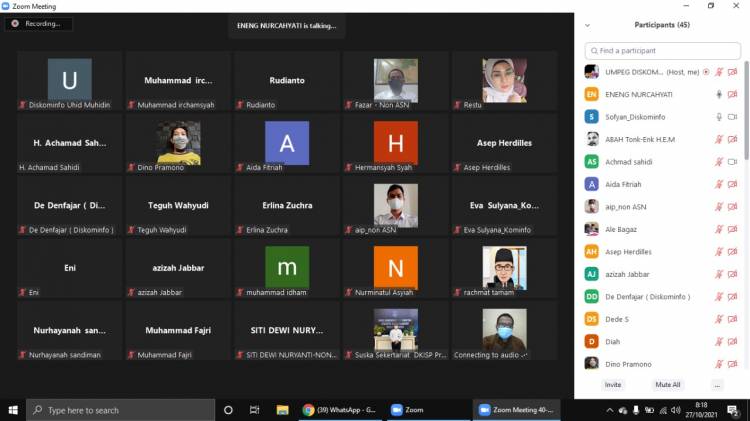Open the more options ellipsis below participants

click(x=717, y=384)
